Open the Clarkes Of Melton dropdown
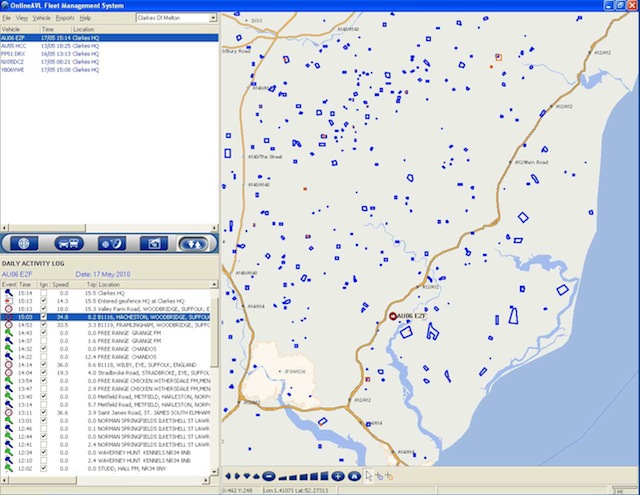The image size is (640, 495). (x=211, y=18)
